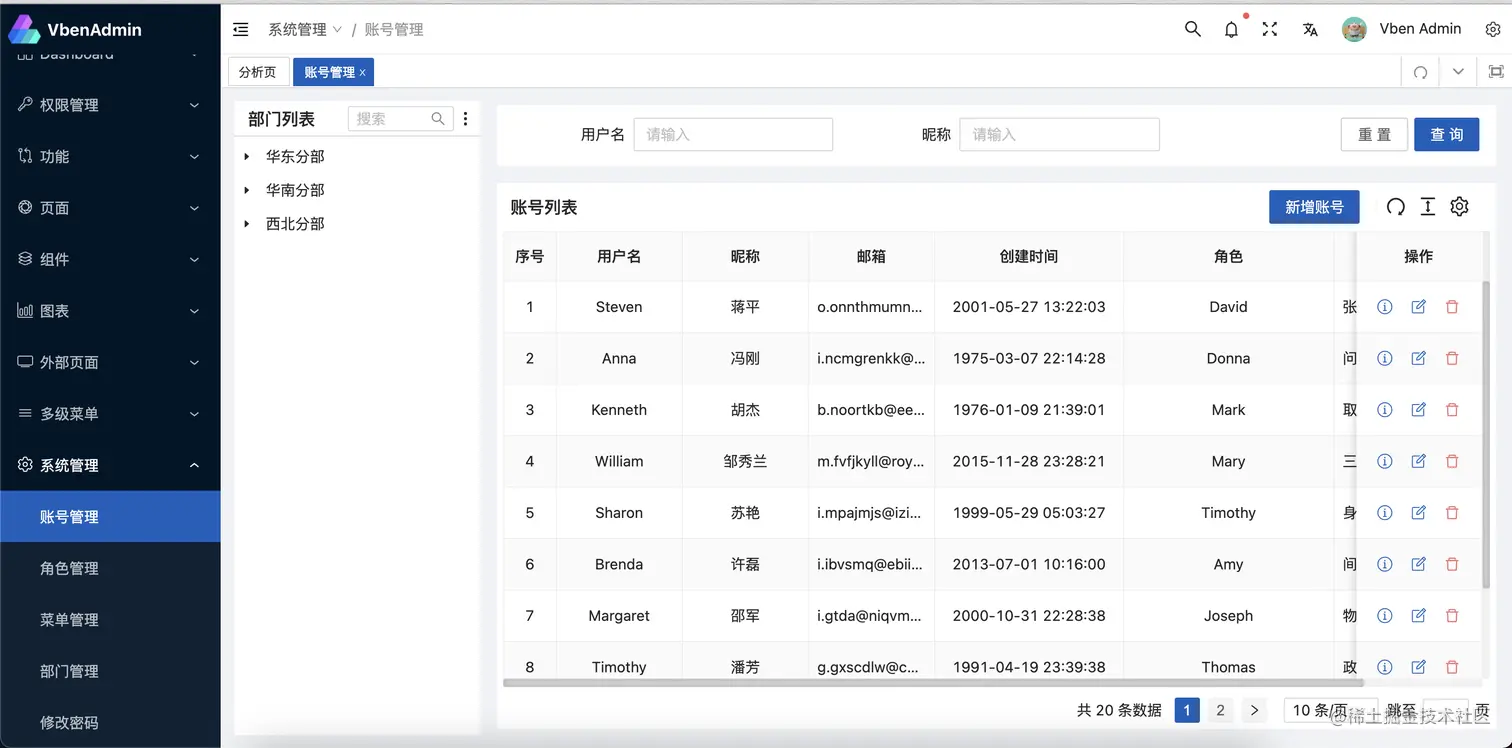
Task: Delete the Margaret account row
Action: 1452,616
